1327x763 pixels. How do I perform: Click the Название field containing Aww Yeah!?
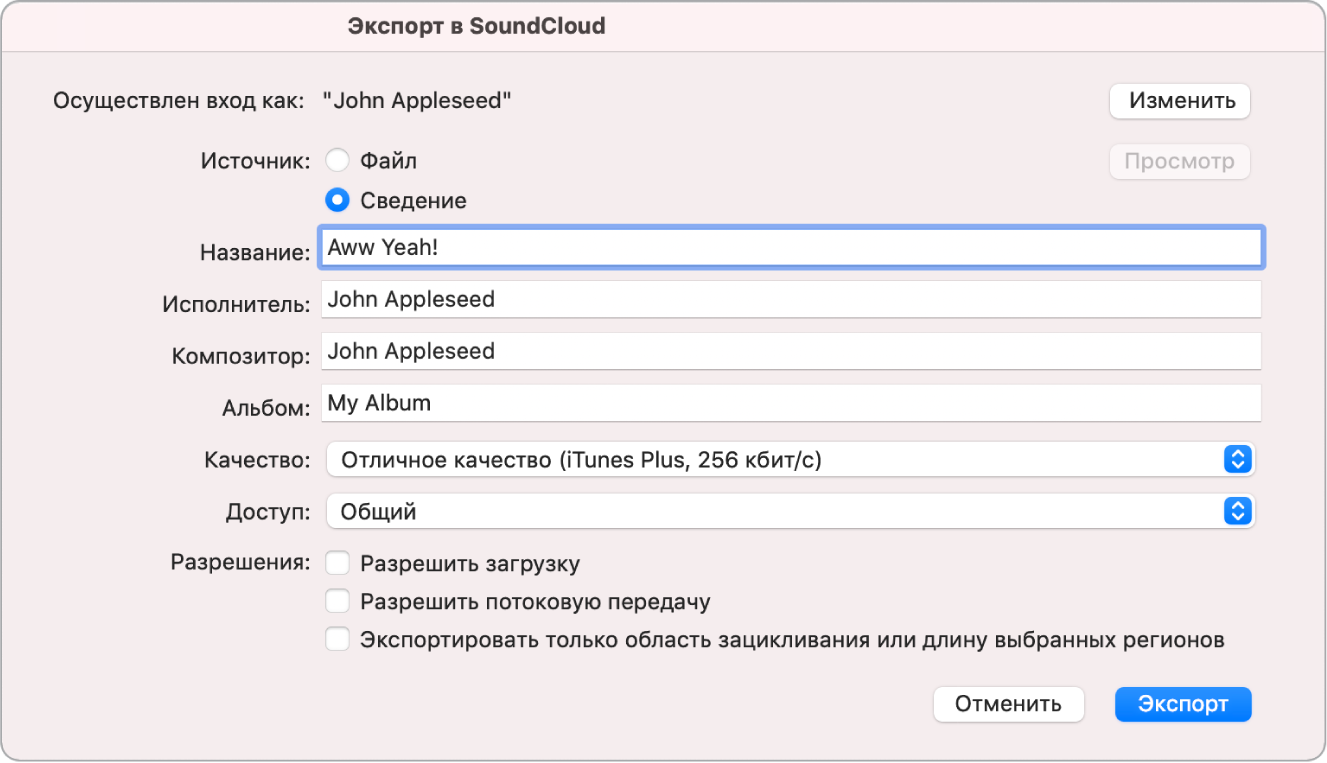pos(790,248)
